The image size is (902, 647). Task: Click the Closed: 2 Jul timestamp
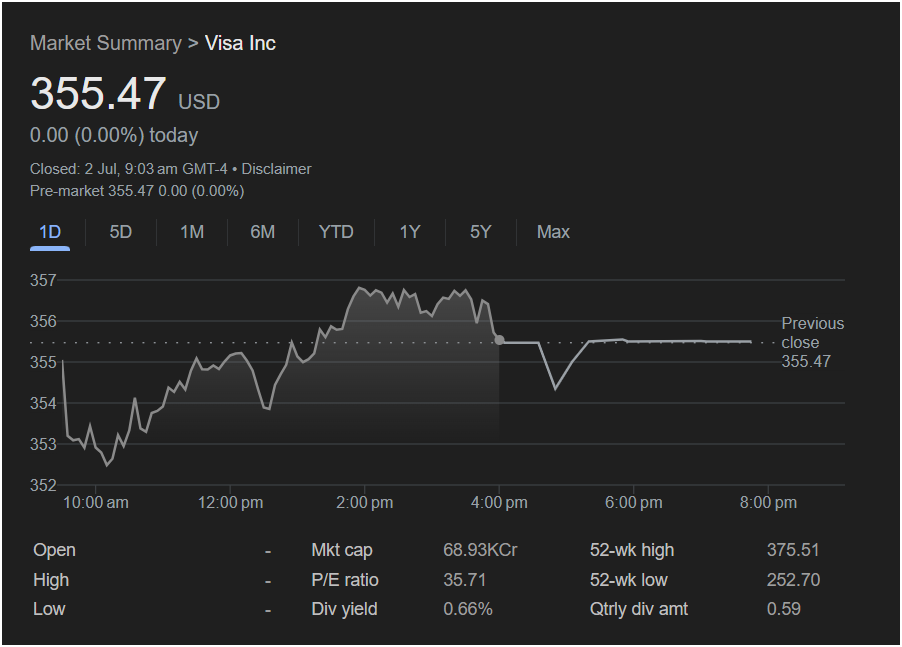129,169
